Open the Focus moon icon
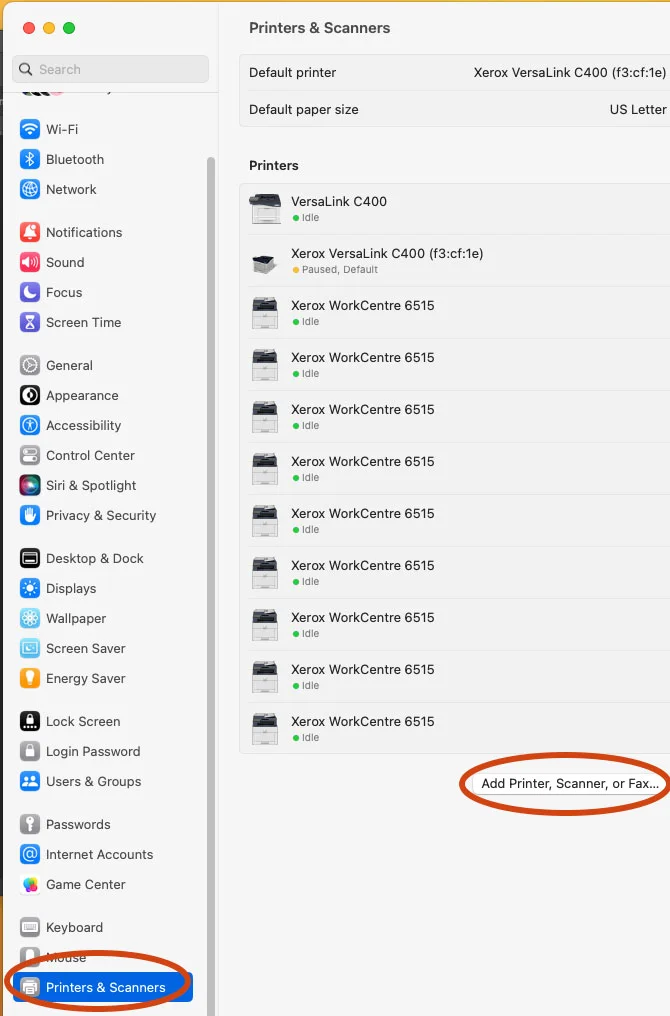This screenshot has height=1016, width=670. pyautogui.click(x=30, y=292)
